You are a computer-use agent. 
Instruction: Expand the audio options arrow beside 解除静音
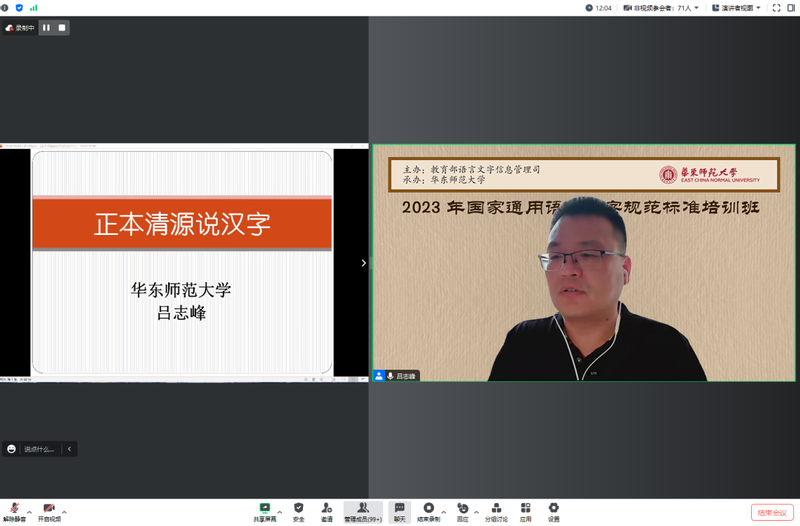click(29, 510)
